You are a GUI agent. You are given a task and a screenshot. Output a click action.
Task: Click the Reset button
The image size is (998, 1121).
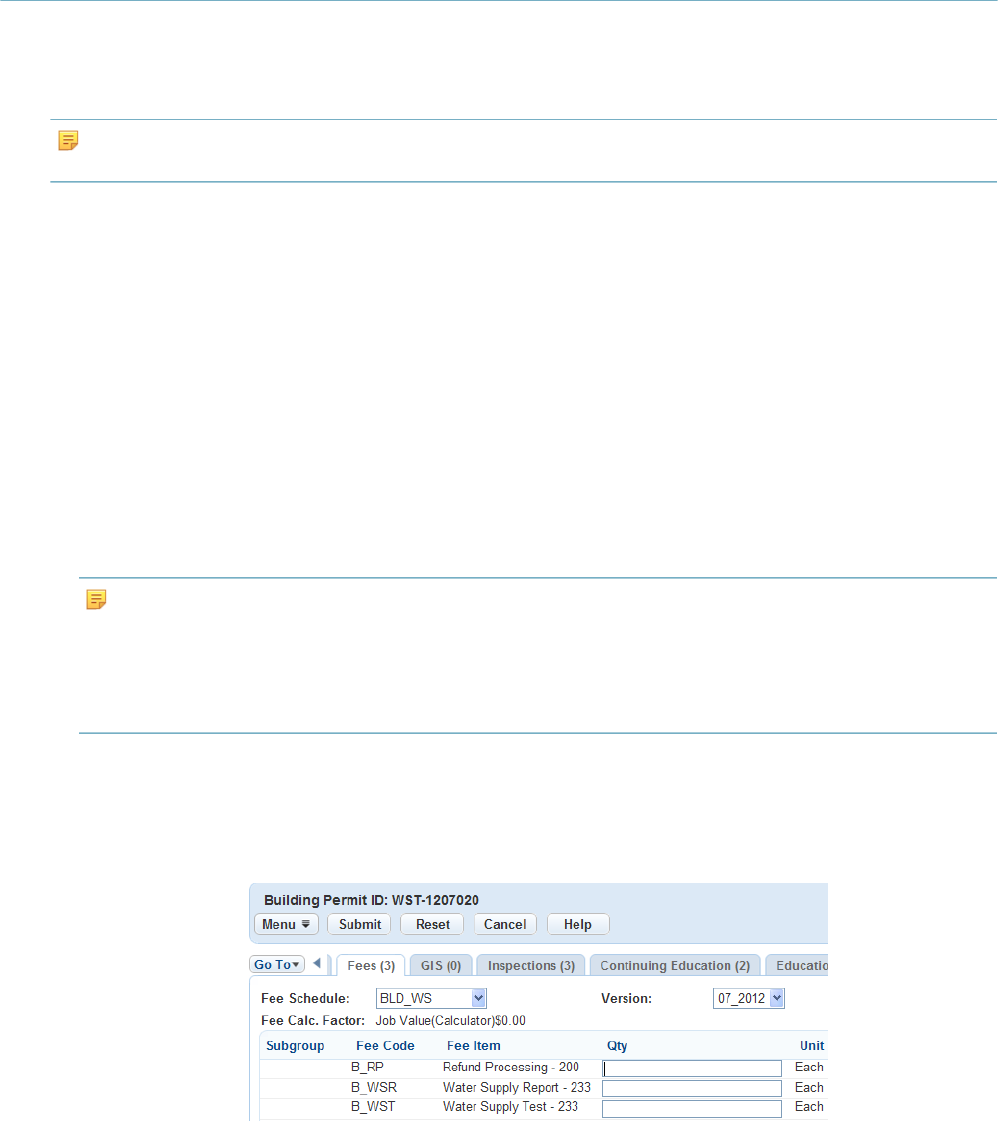433,924
